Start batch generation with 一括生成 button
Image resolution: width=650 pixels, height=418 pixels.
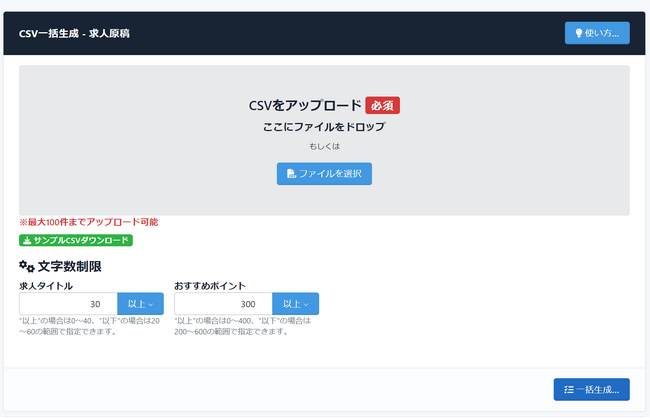(x=591, y=389)
